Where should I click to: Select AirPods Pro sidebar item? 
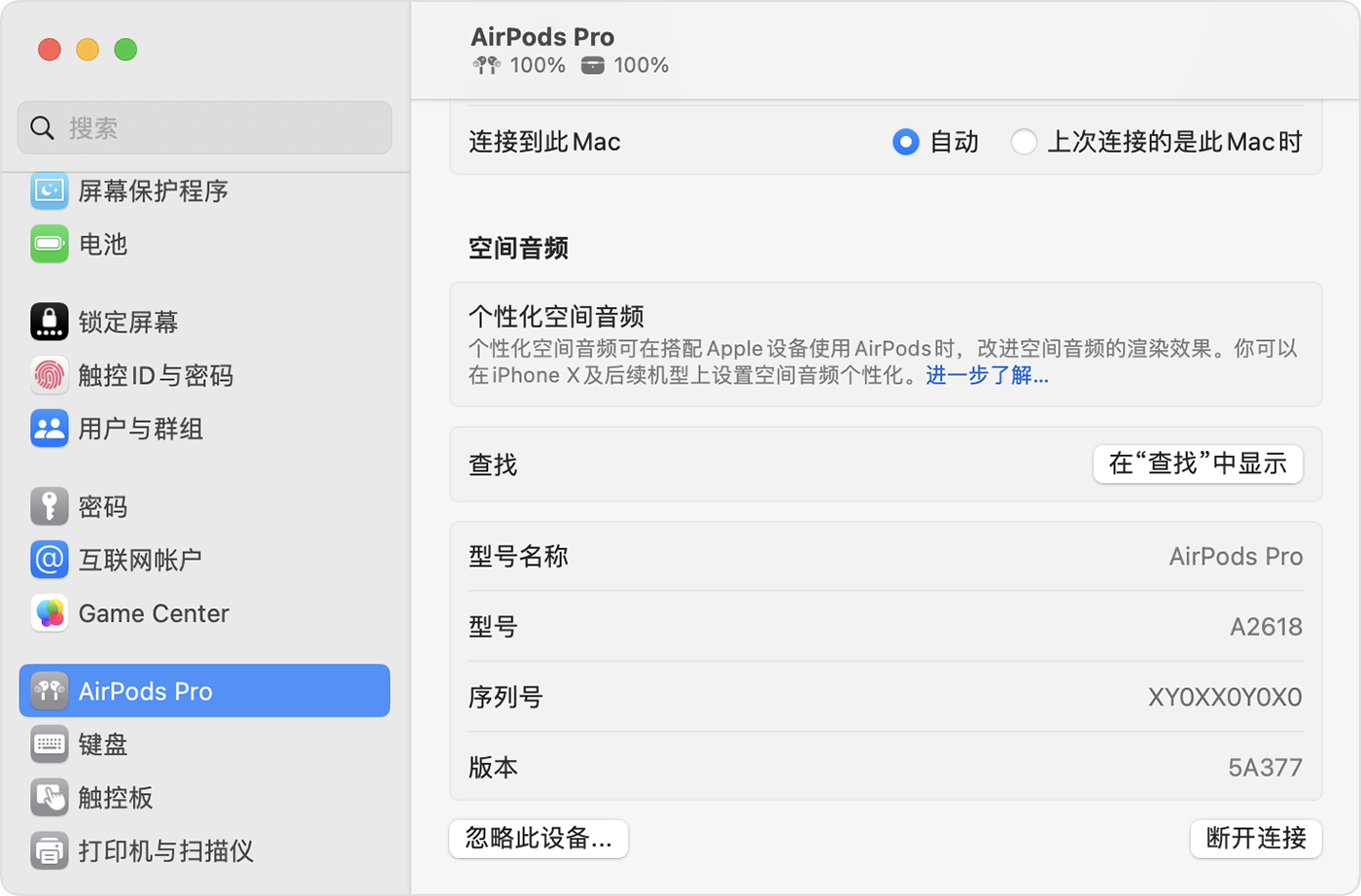click(204, 691)
